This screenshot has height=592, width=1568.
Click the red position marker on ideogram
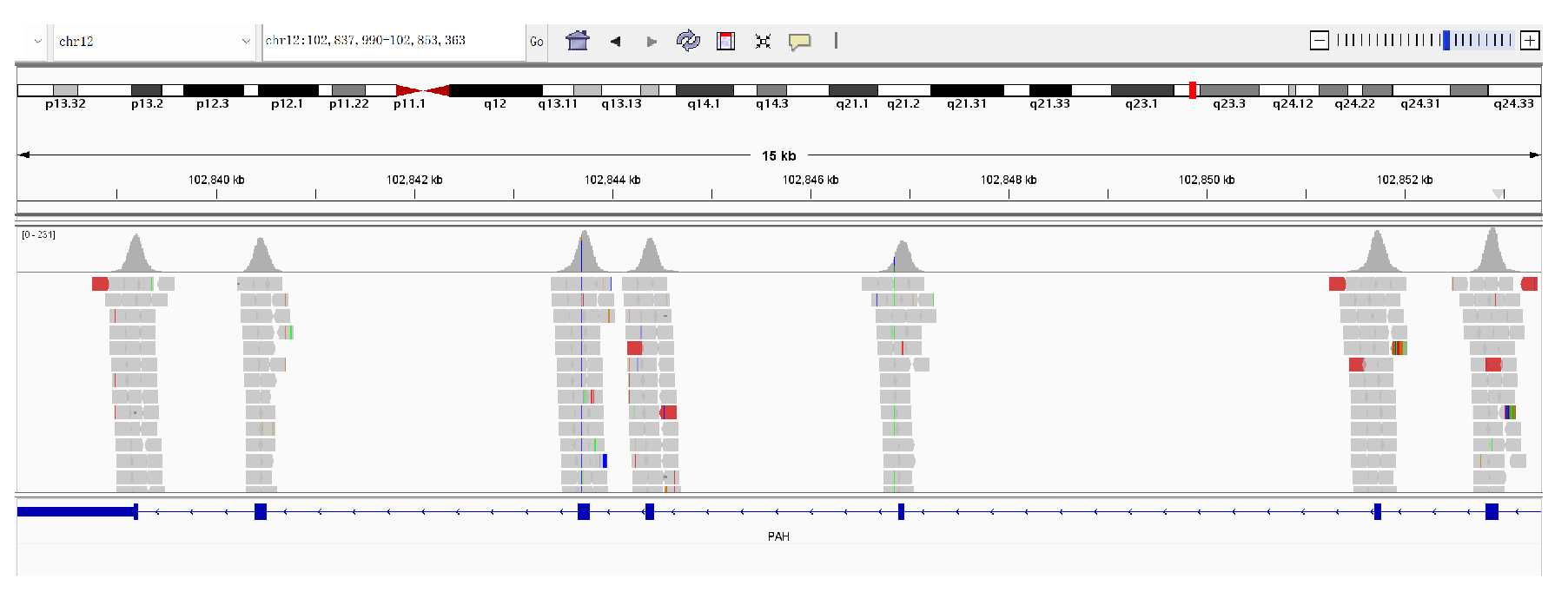pos(1193,90)
